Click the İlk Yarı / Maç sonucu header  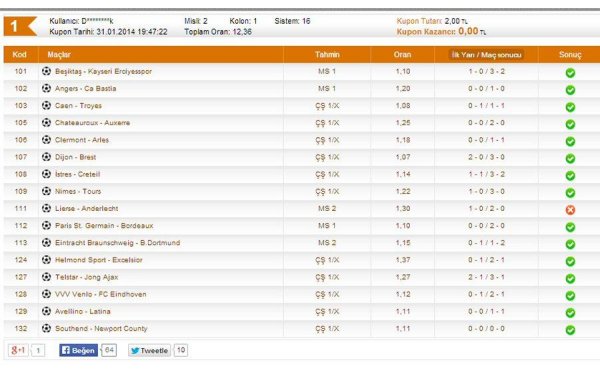coord(486,55)
